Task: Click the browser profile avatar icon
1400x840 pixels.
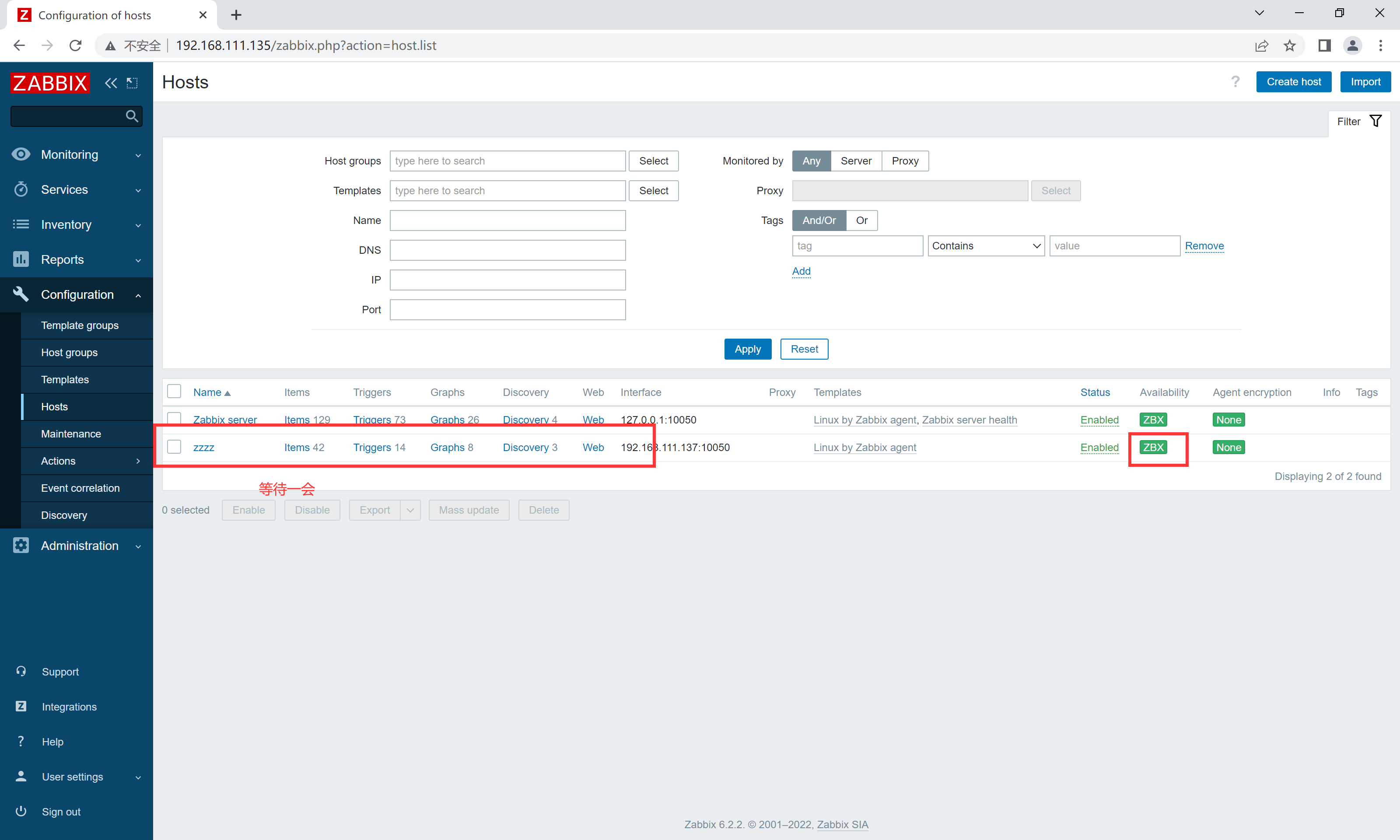Action: coord(1352,45)
